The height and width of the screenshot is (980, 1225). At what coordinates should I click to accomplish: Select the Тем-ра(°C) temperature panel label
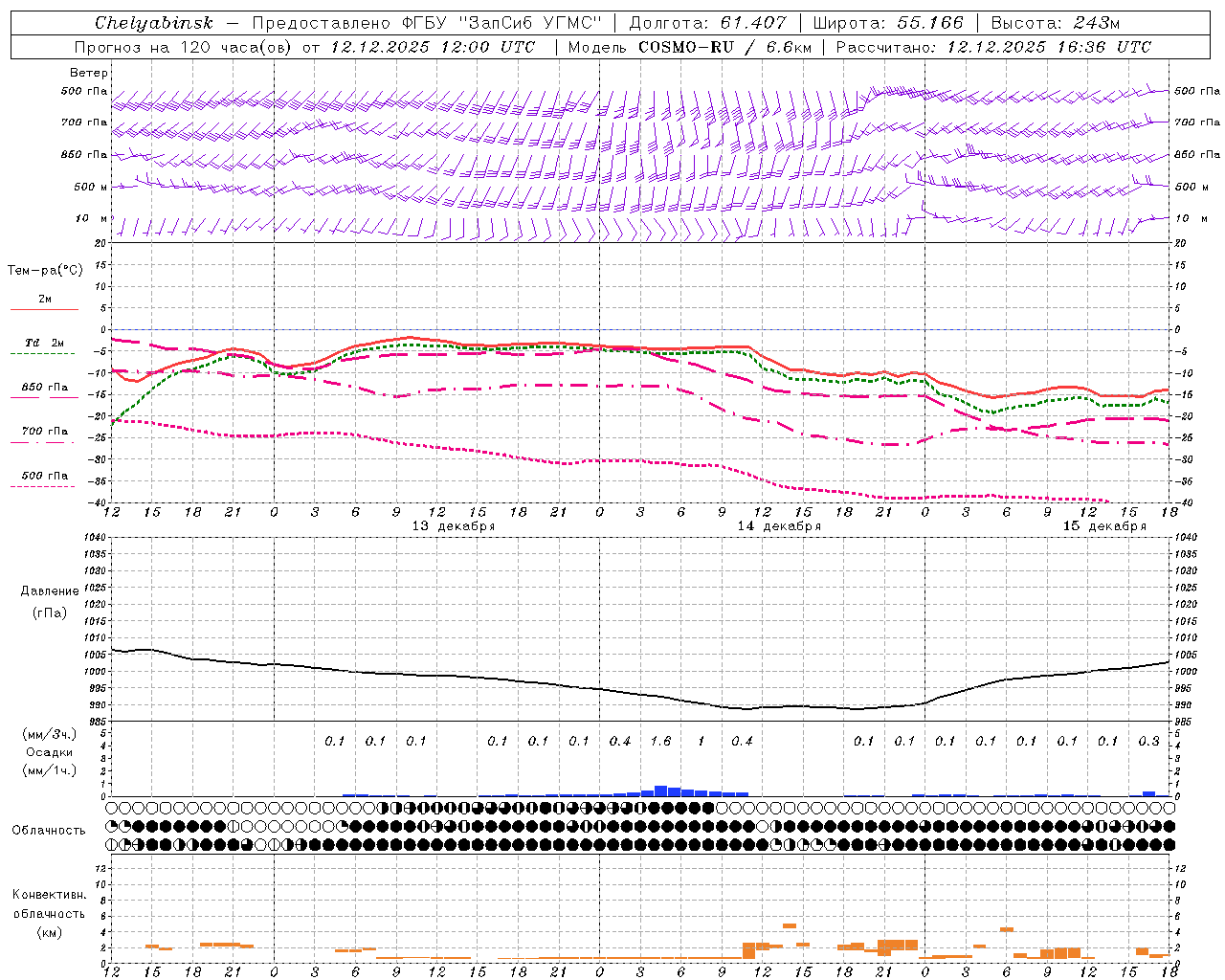coord(45,271)
